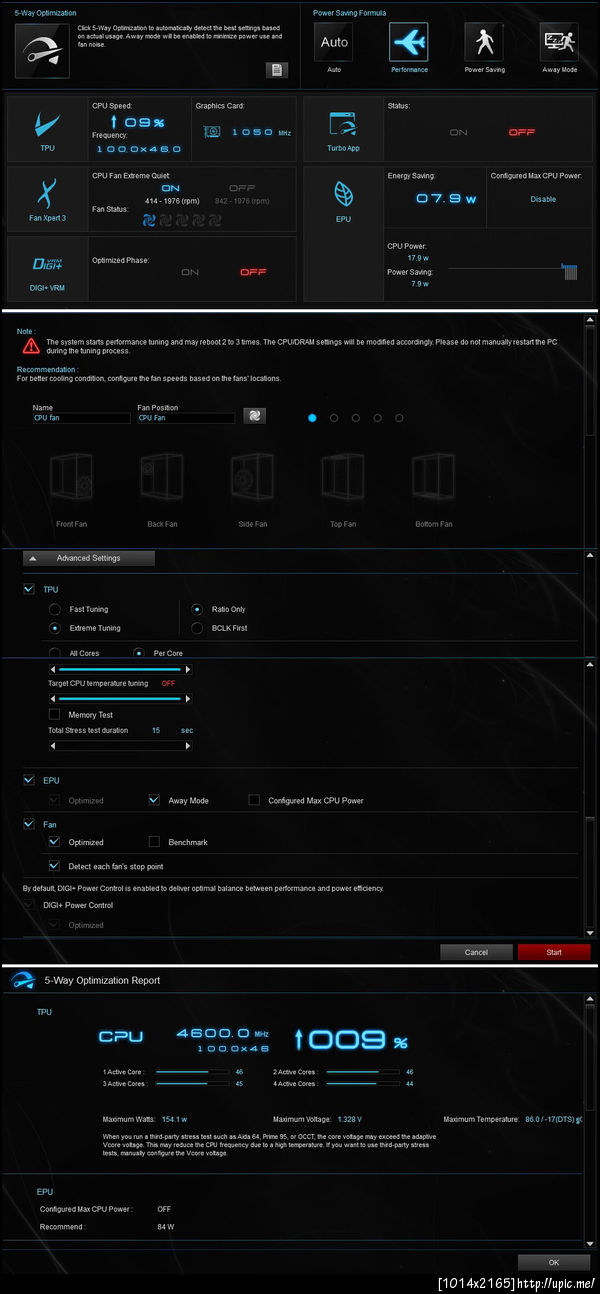Select the fifth fan page dot
This screenshot has width=600, height=1294.
point(400,418)
